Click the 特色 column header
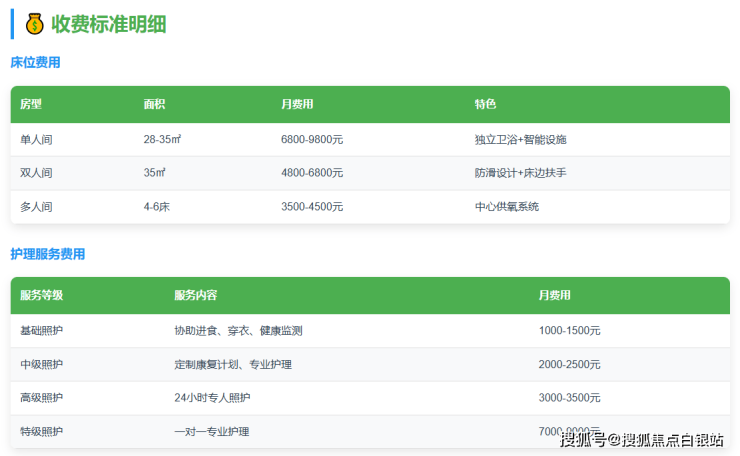 coord(485,104)
